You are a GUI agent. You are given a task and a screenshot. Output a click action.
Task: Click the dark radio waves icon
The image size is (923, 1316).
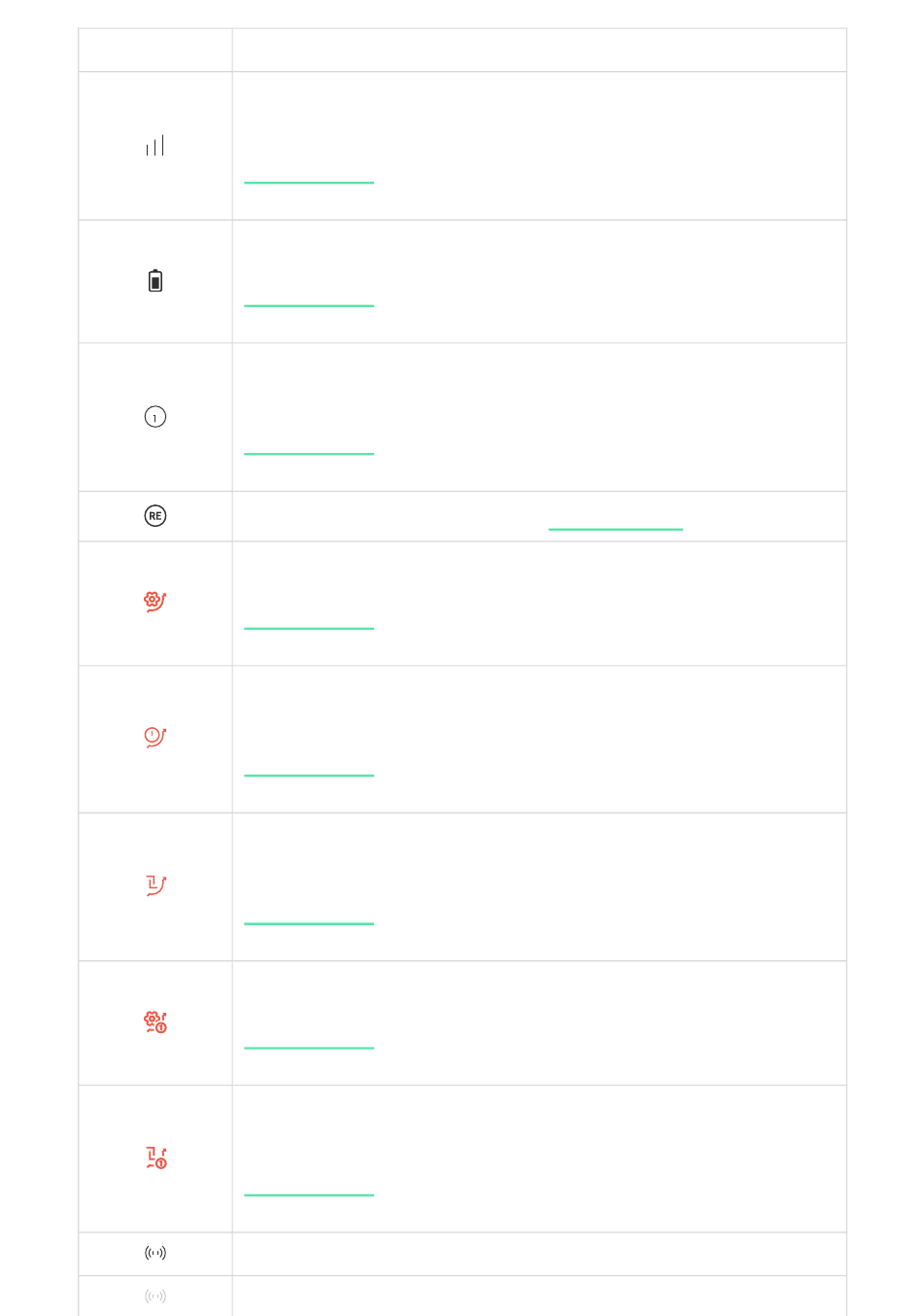[155, 1253]
